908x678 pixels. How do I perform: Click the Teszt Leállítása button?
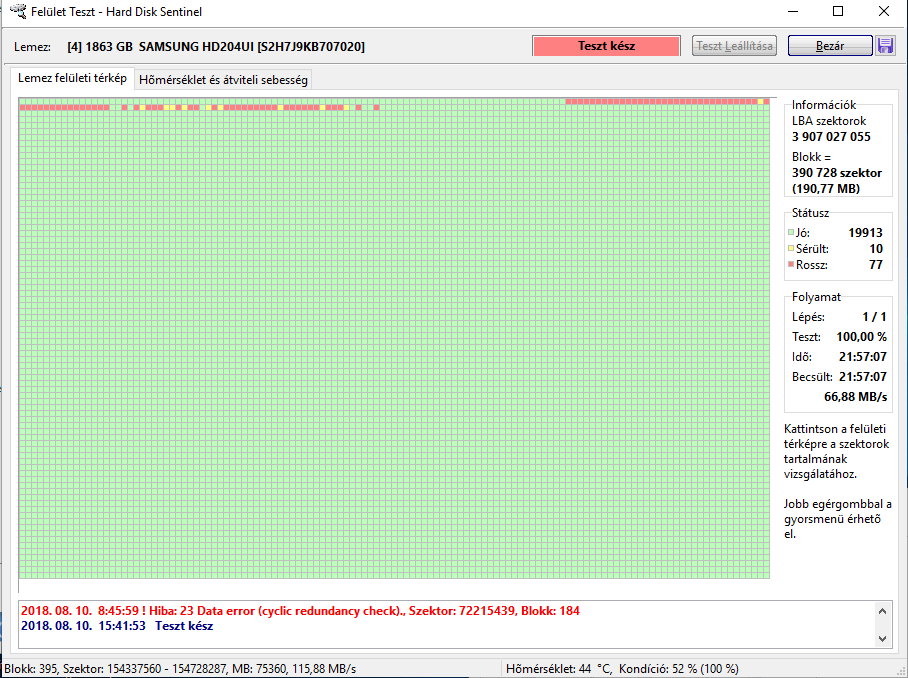pyautogui.click(x=734, y=46)
